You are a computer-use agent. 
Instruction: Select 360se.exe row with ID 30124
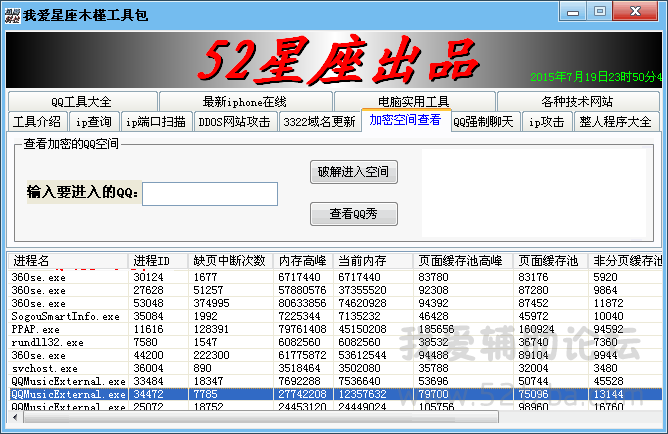[335, 278]
